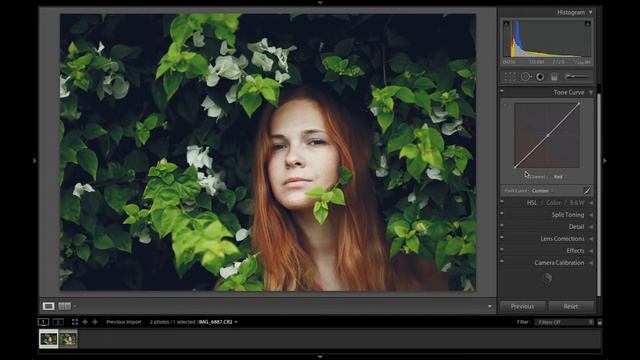Click the Previous Import source label
Image resolution: width=640 pixels, height=360 pixels.
tap(124, 322)
